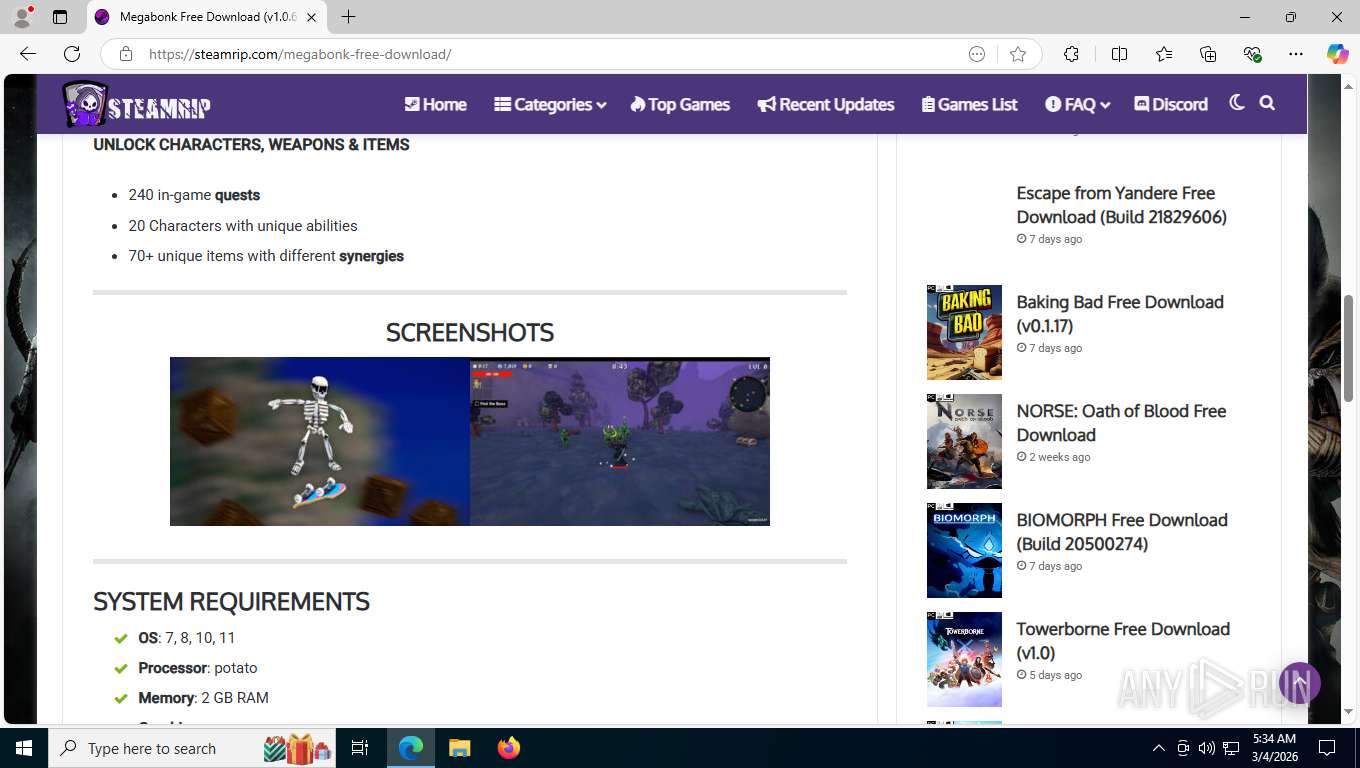The height and width of the screenshot is (768, 1360).
Task: Click the browser profile avatar
Action: coord(22,17)
